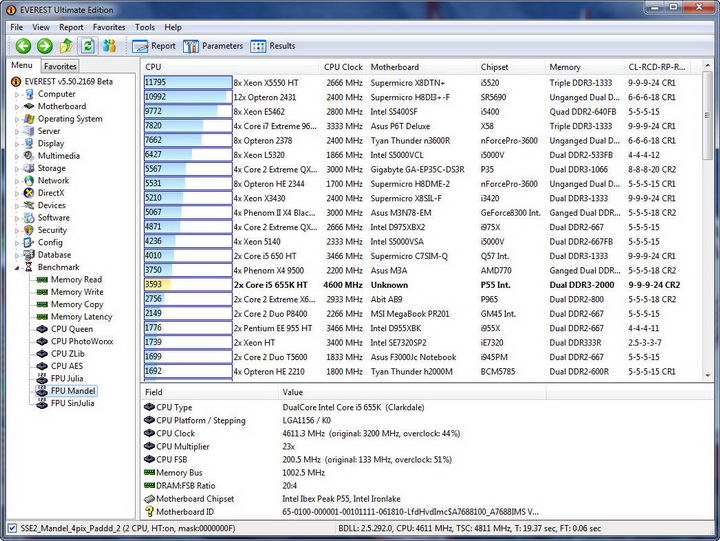Click the green Forward arrow icon

click(45, 46)
